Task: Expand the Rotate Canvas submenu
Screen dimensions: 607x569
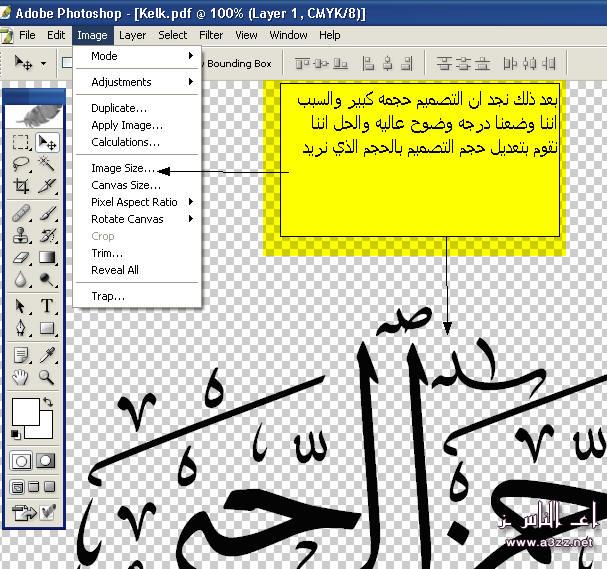Action: [x=137, y=219]
